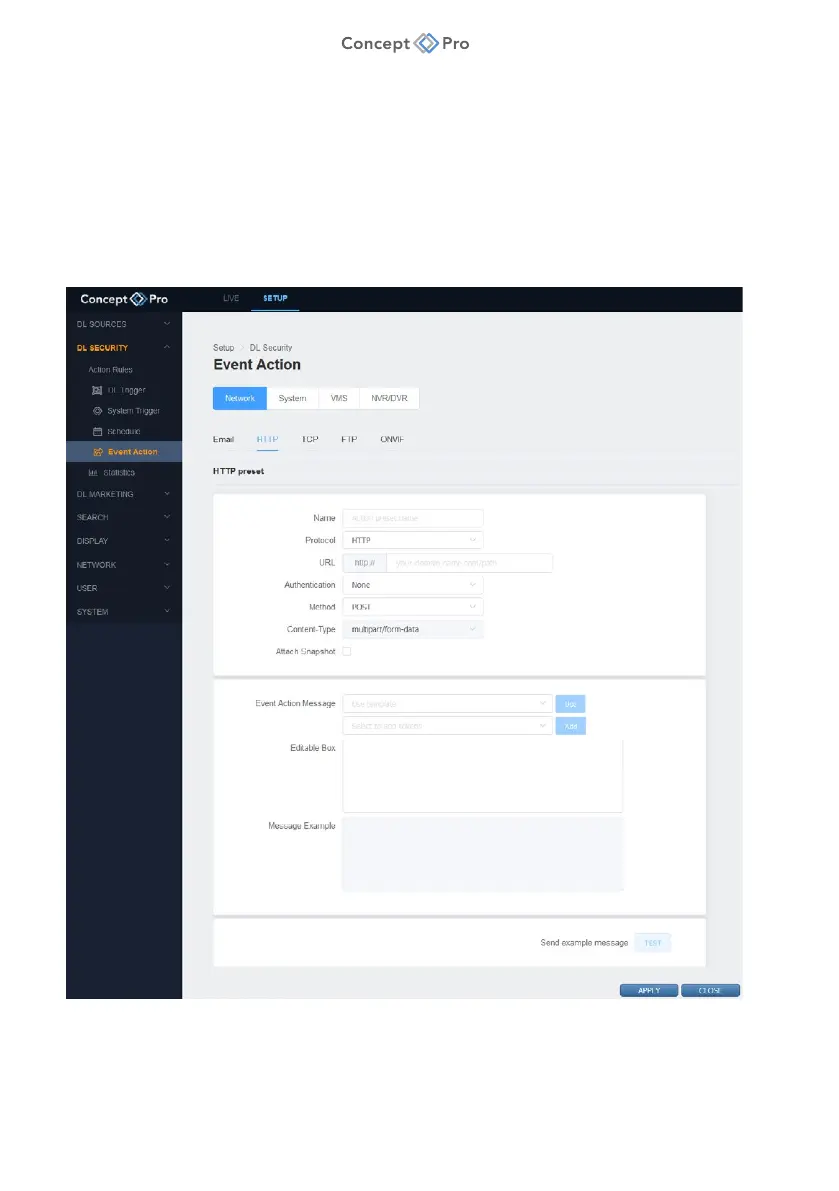Screen dimensions: 839x1191
Task: Select the NVR/DVR category tab
Action: (389, 399)
